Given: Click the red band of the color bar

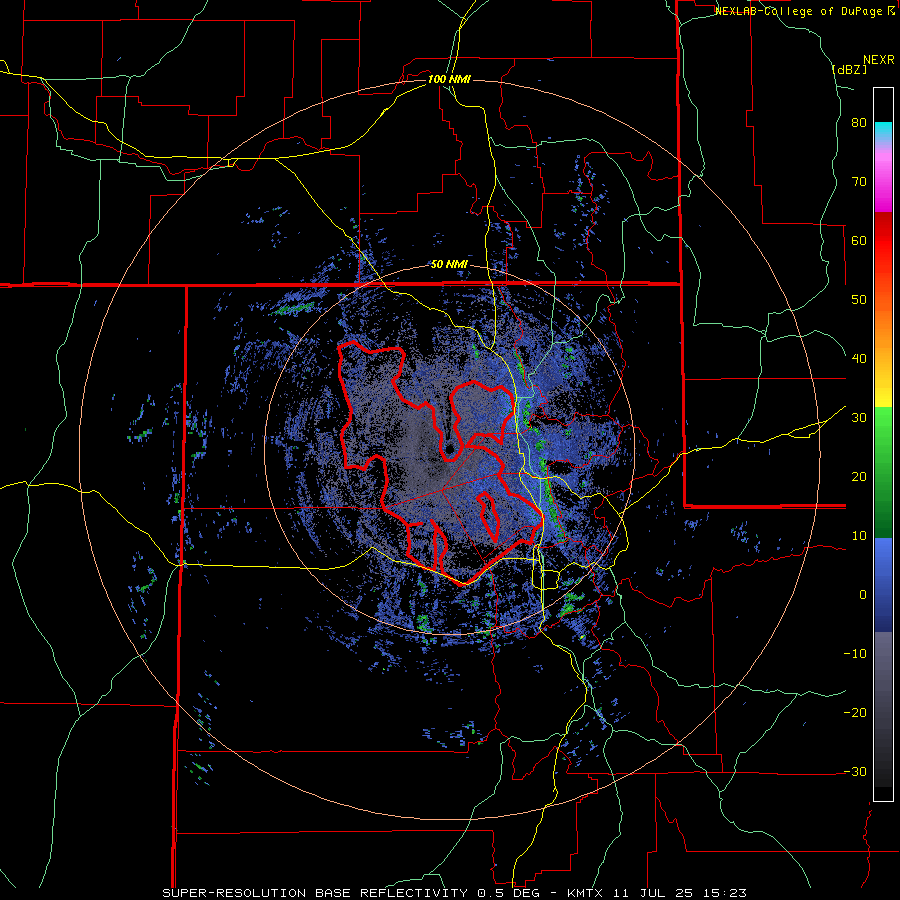Looking at the screenshot, I should (883, 241).
